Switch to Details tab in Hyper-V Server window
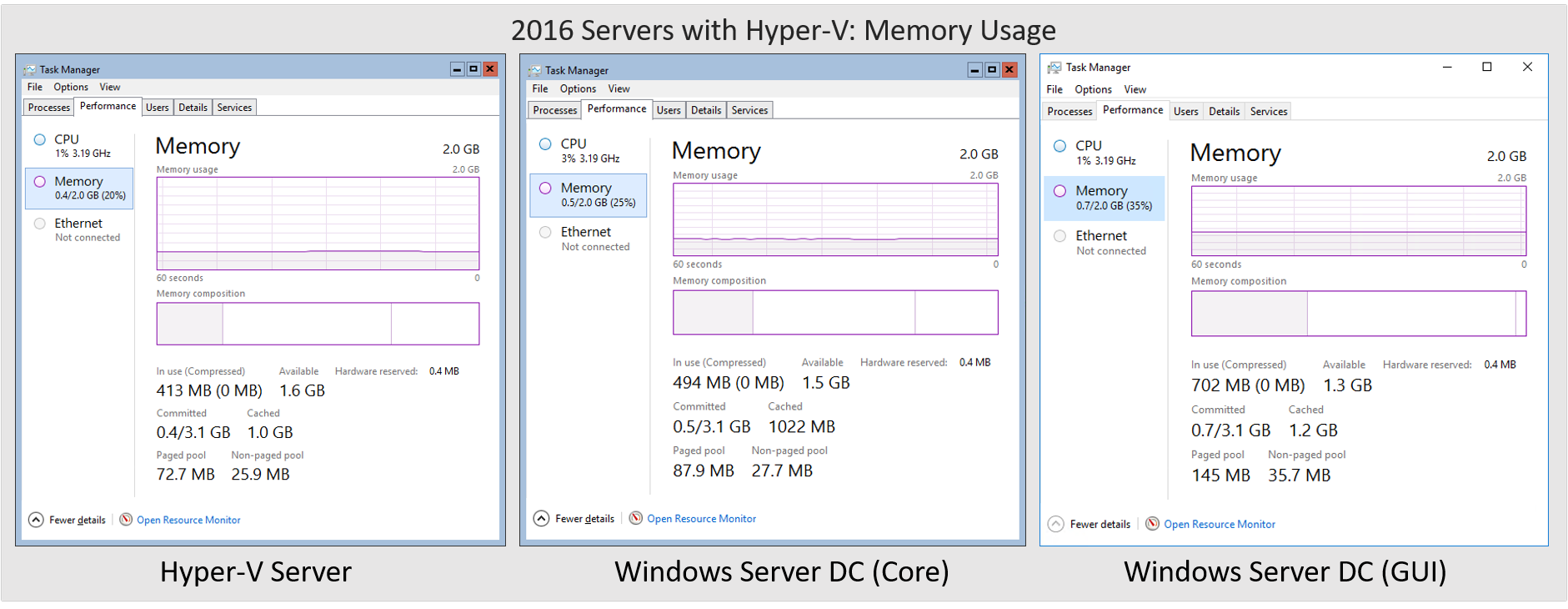The height and width of the screenshot is (609, 1568). coord(193,108)
